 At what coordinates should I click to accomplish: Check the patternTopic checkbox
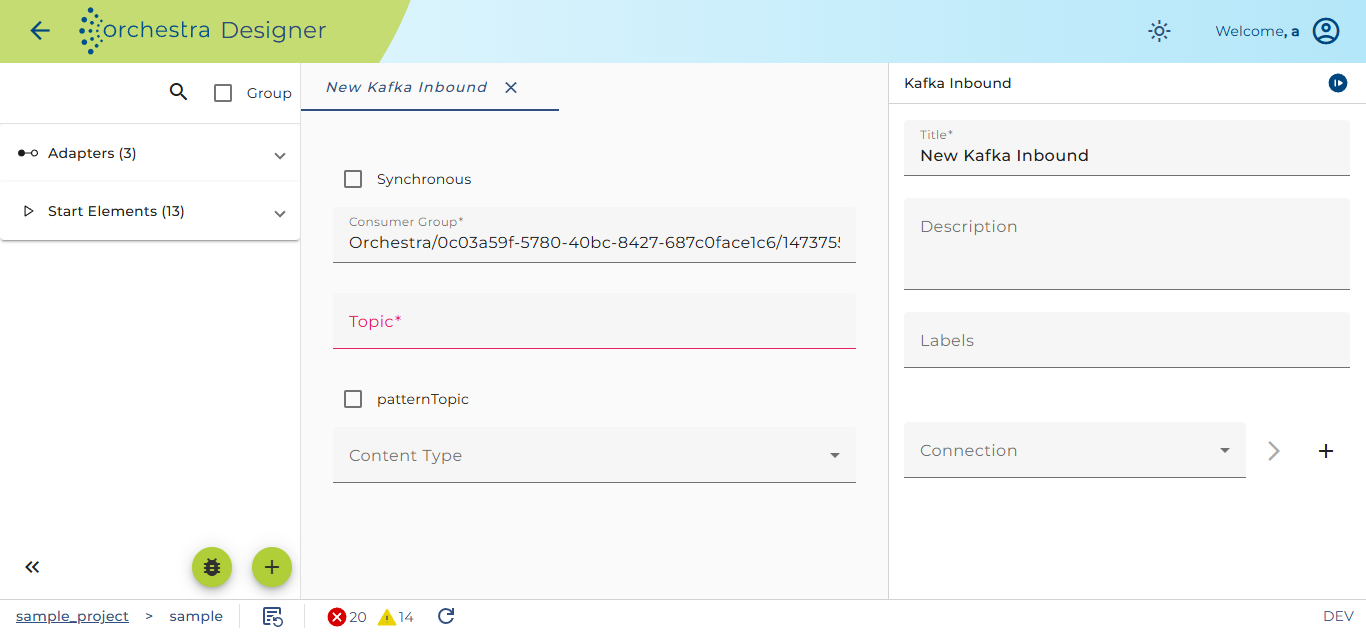353,399
